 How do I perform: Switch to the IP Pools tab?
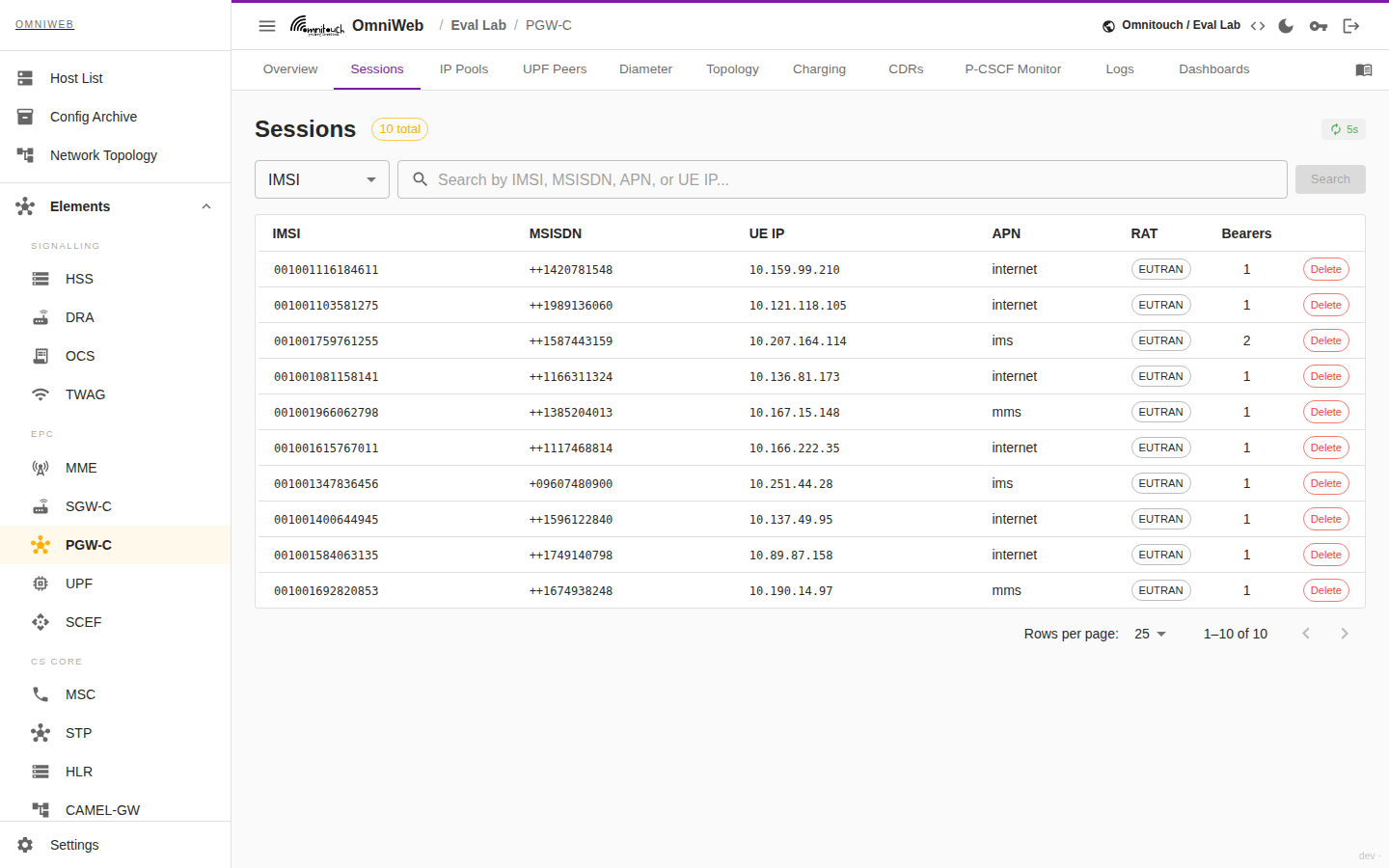tap(464, 69)
